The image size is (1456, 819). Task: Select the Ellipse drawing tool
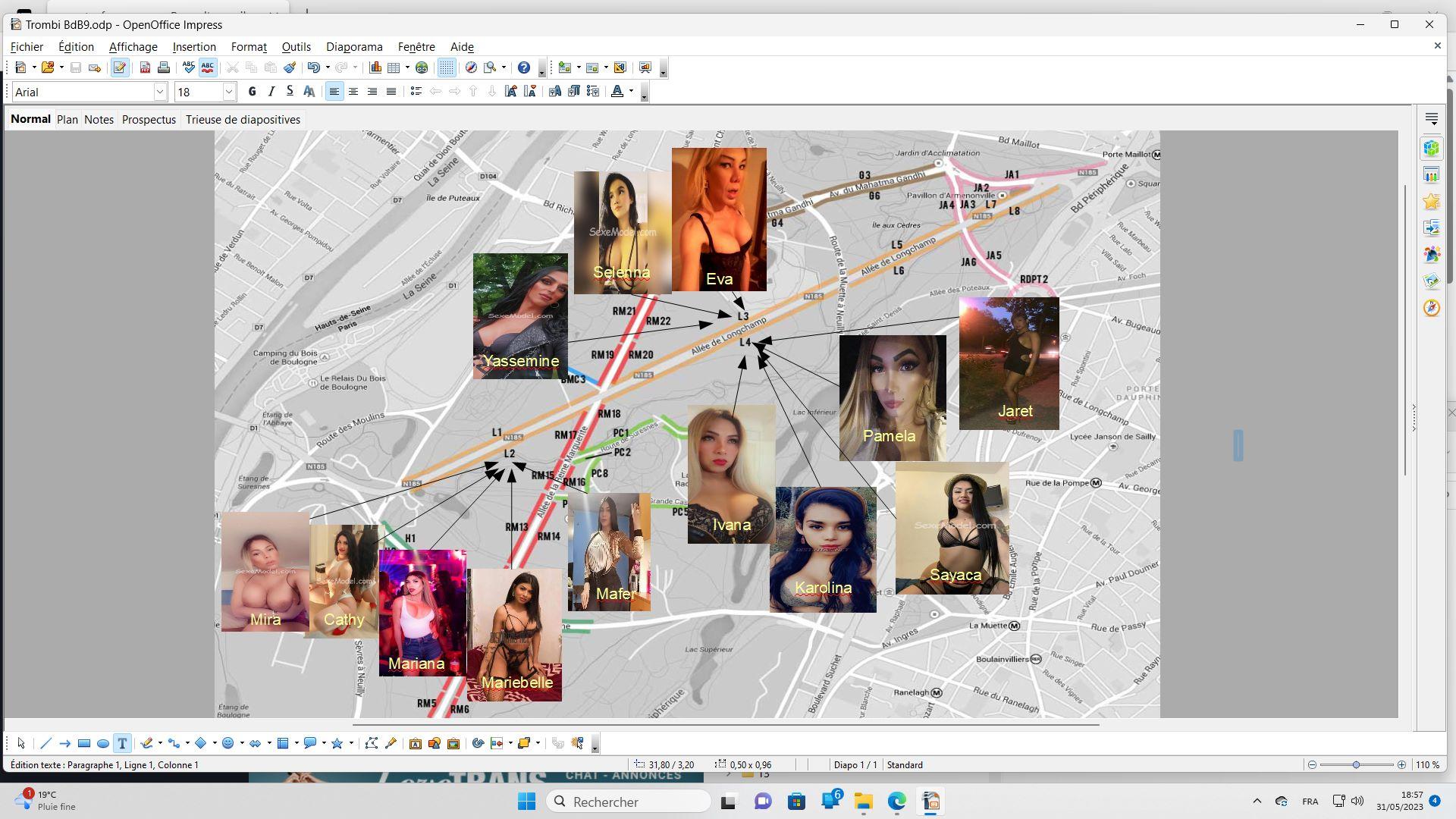[x=103, y=744]
